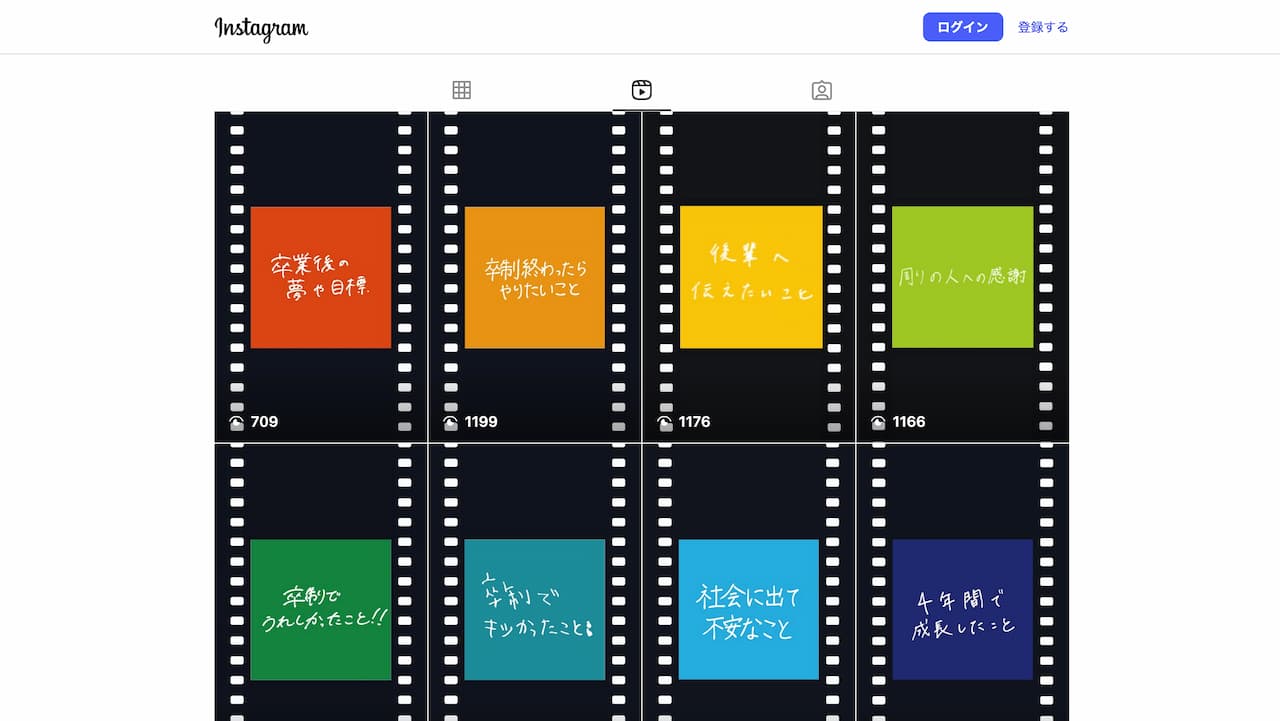Click the play count icon beside 1199
This screenshot has height=721, width=1280.
coord(451,422)
